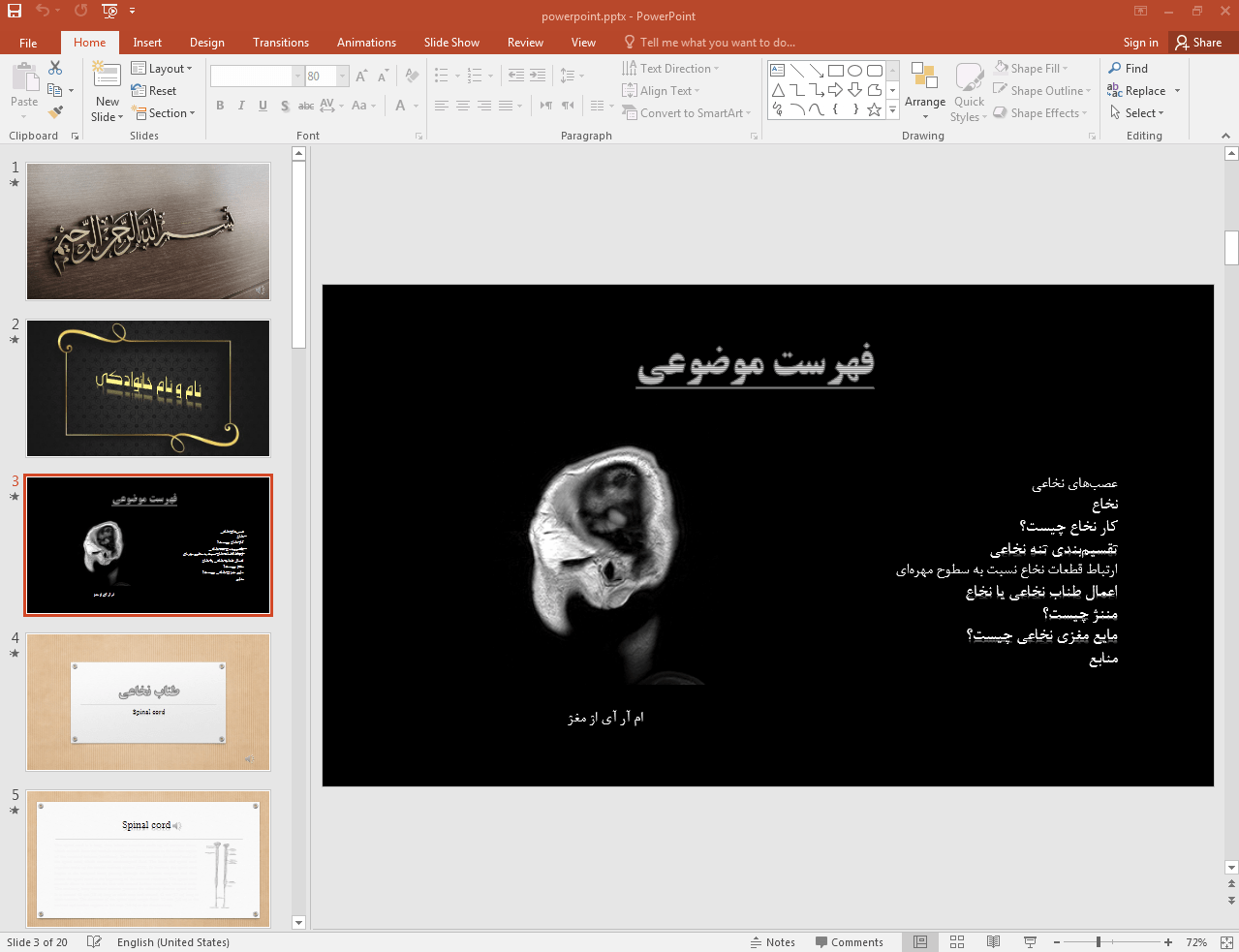
Task: Expand the Layout dropdown
Action: pyautogui.click(x=162, y=69)
